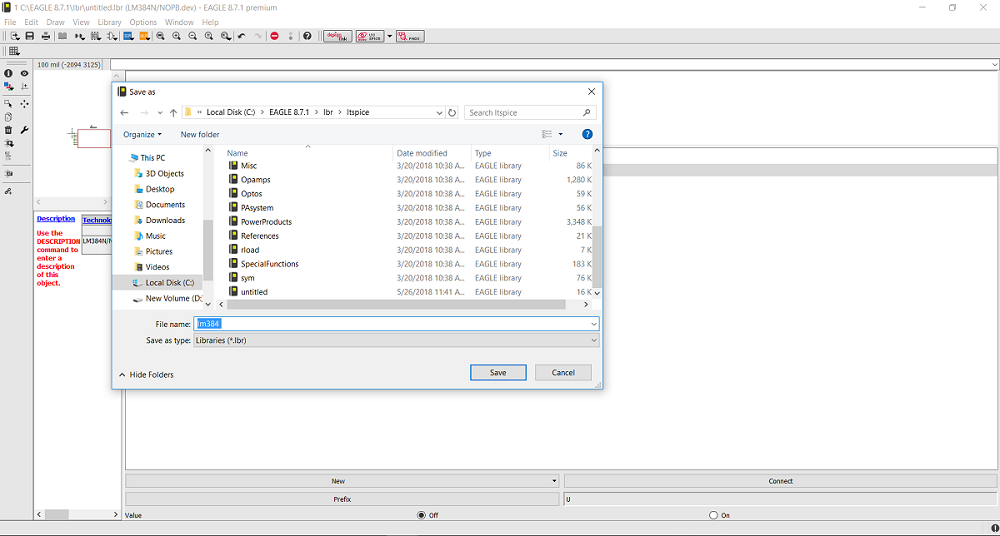
Task: Open the view options dropdown arrow
Action: click(x=561, y=134)
